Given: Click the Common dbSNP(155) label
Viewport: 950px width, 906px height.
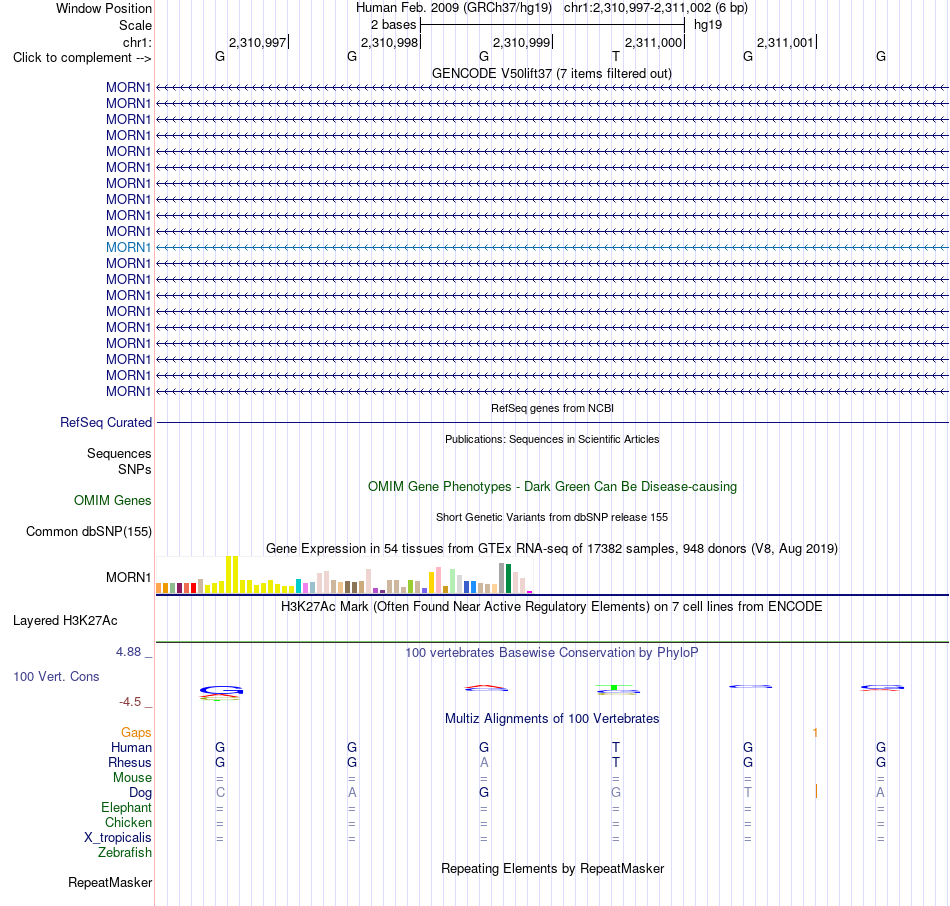Looking at the screenshot, I should (x=89, y=531).
